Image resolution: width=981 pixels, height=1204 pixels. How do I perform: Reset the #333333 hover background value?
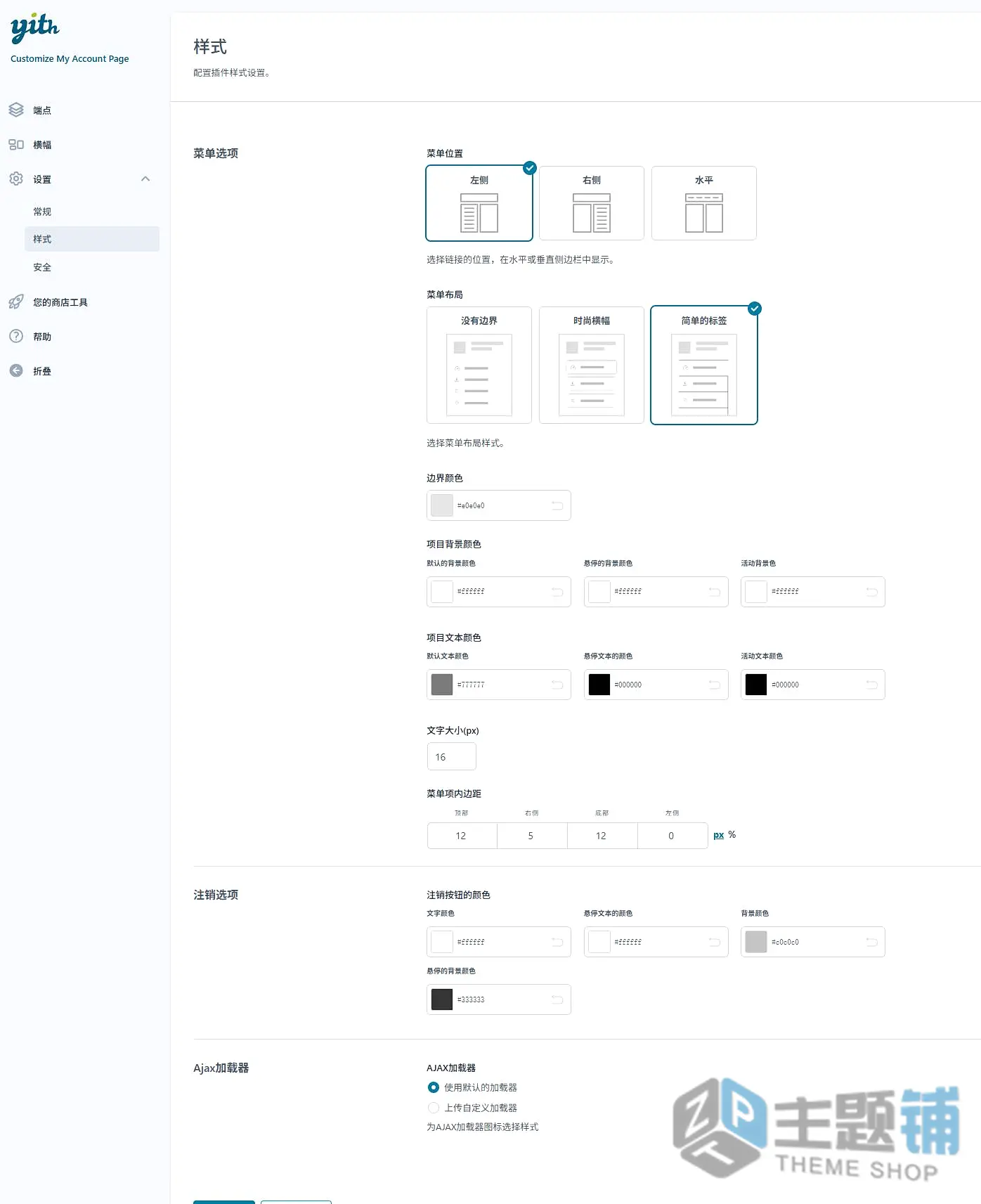click(557, 999)
